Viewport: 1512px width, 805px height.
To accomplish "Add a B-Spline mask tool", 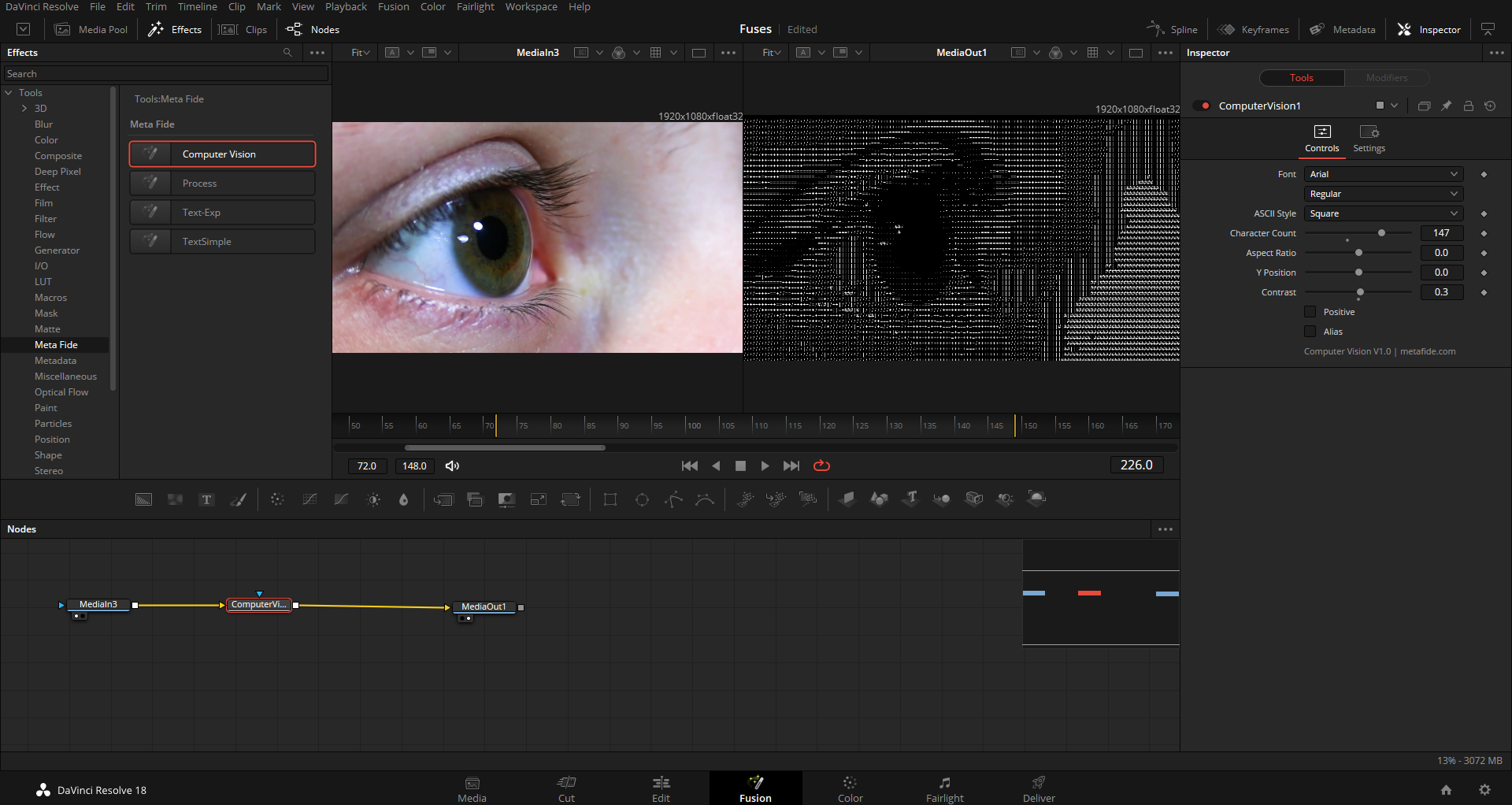I will [705, 499].
